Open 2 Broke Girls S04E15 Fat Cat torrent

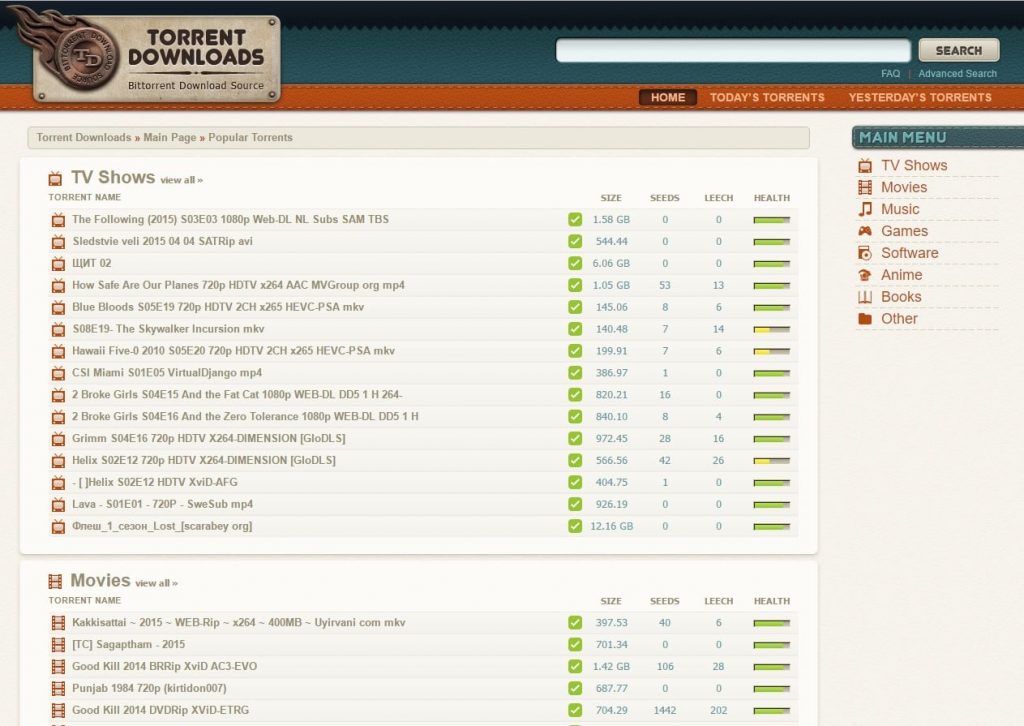[x=236, y=395]
